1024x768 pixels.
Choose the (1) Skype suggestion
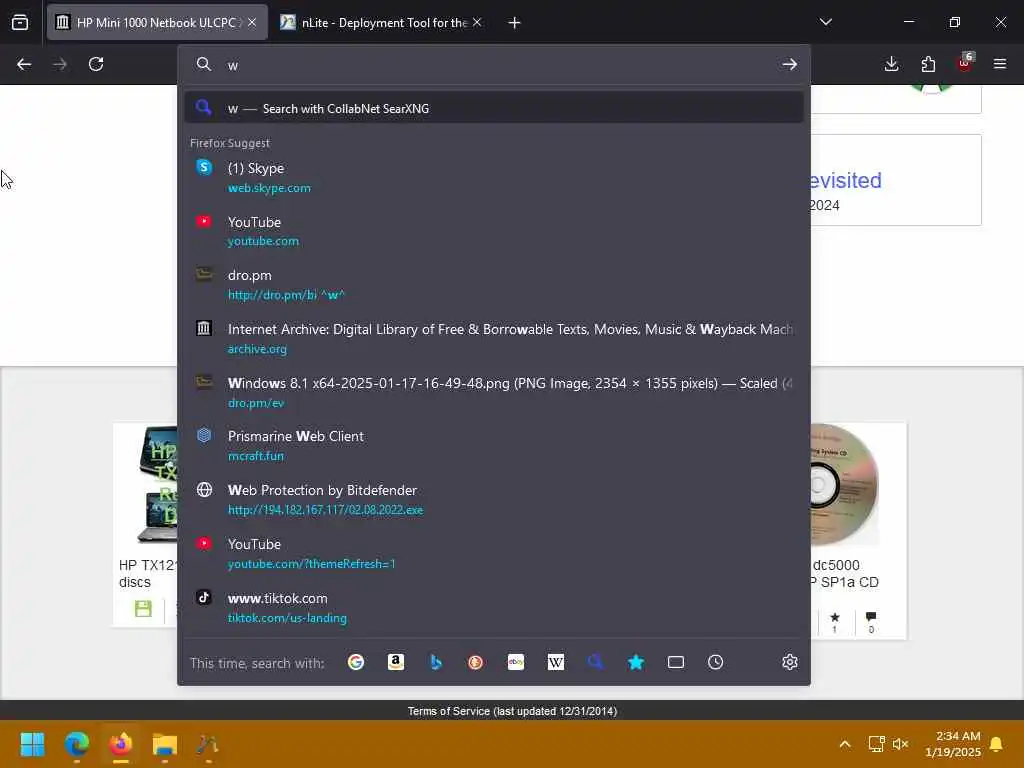click(494, 177)
